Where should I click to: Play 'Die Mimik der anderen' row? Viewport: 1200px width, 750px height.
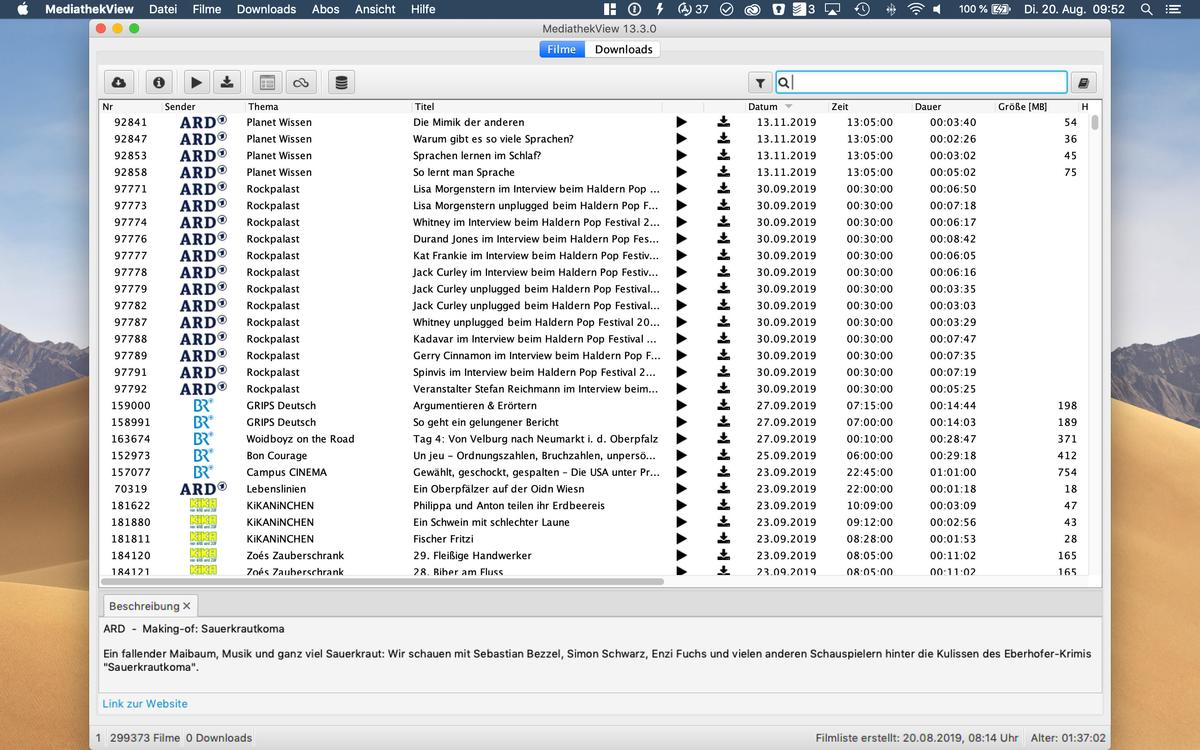click(682, 122)
